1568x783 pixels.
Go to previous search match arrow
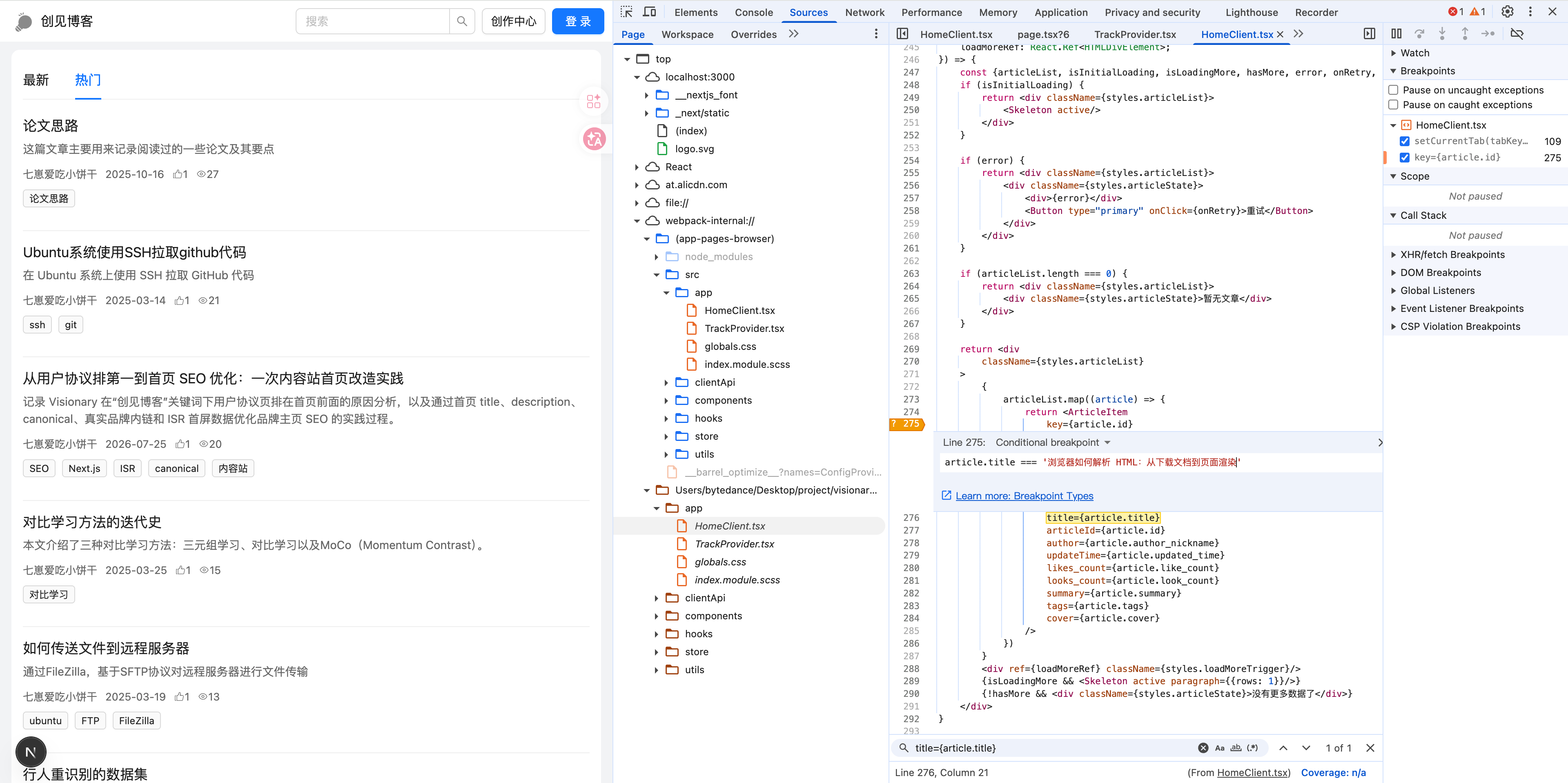pyautogui.click(x=1283, y=748)
